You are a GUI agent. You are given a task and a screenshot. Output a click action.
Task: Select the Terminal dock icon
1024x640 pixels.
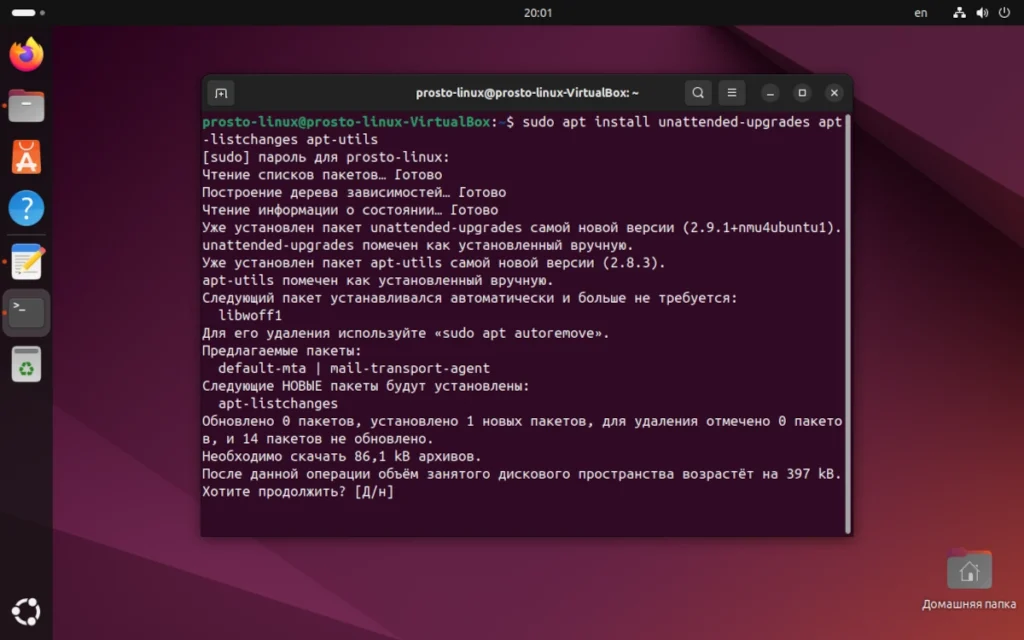tap(26, 313)
